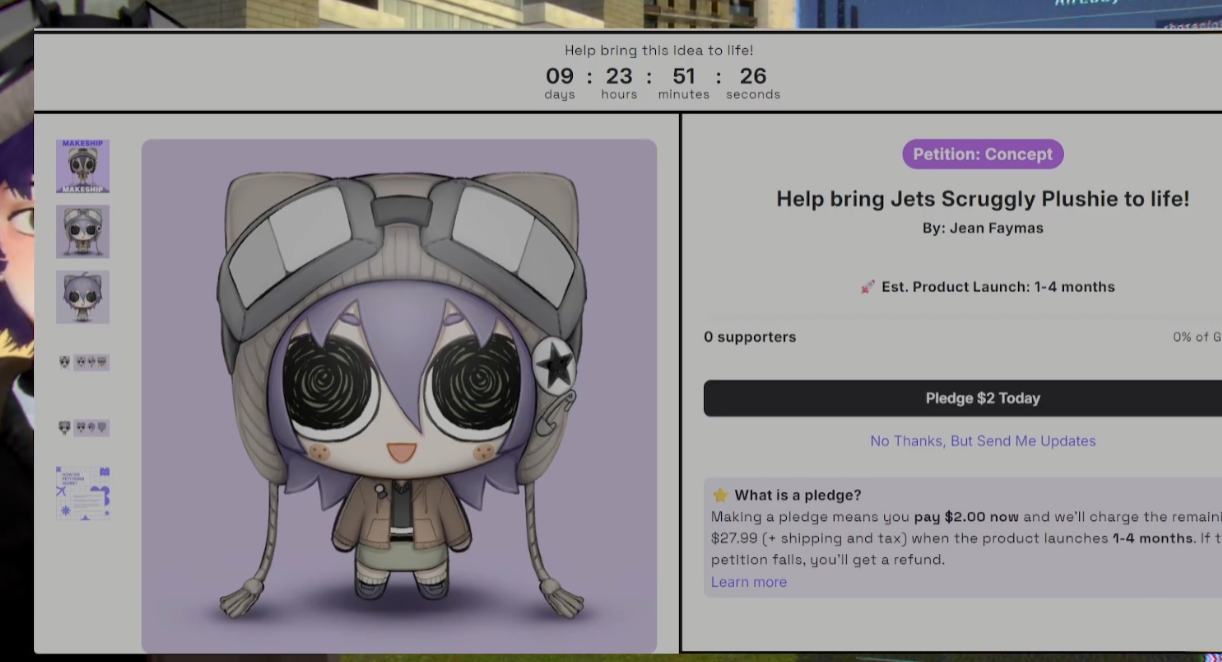The height and width of the screenshot is (662, 1222).
Task: Click the 'What is a pledge?' heading
Action: click(x=798, y=495)
